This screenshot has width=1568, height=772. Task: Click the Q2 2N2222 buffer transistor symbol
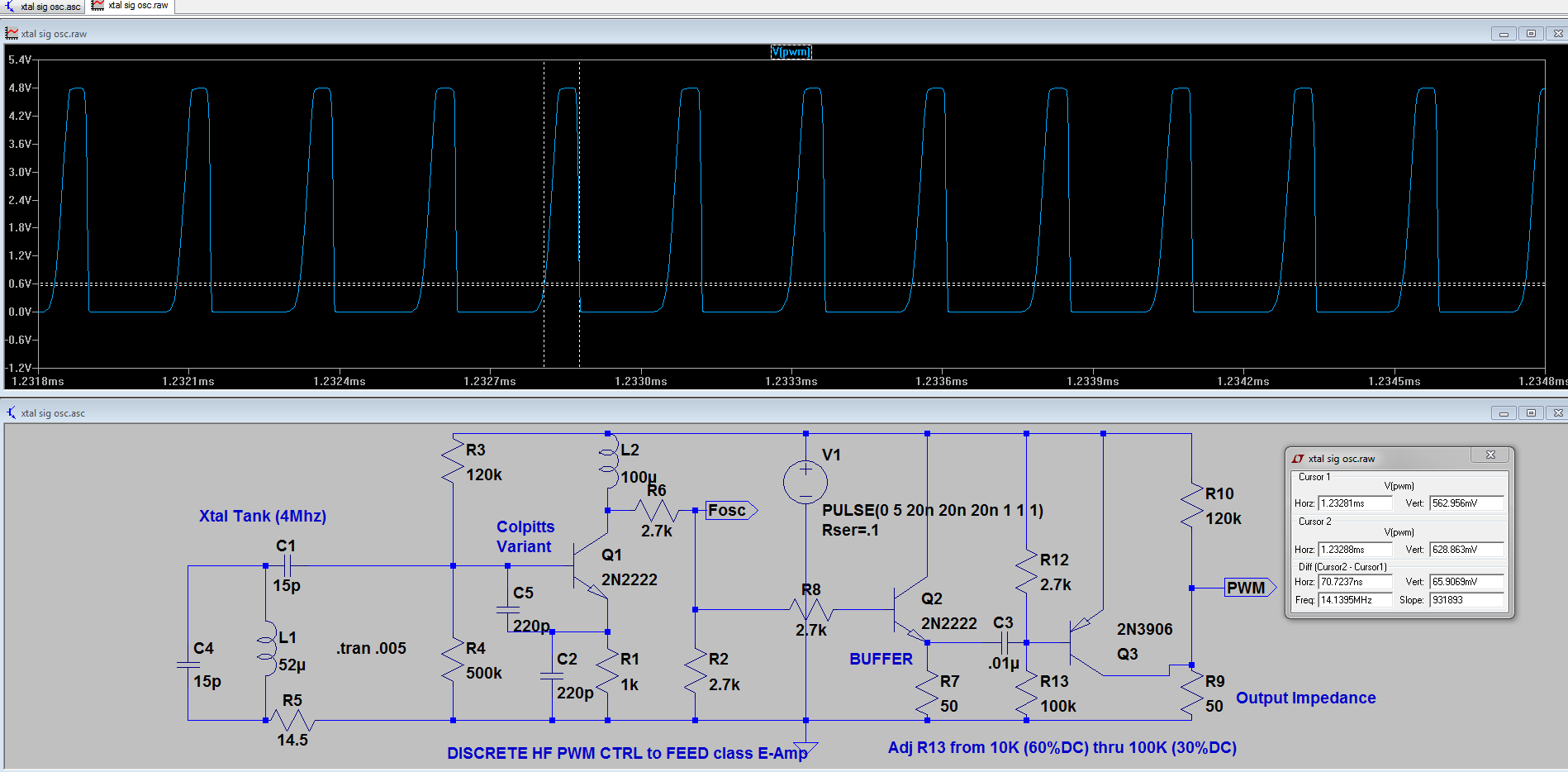(910, 610)
